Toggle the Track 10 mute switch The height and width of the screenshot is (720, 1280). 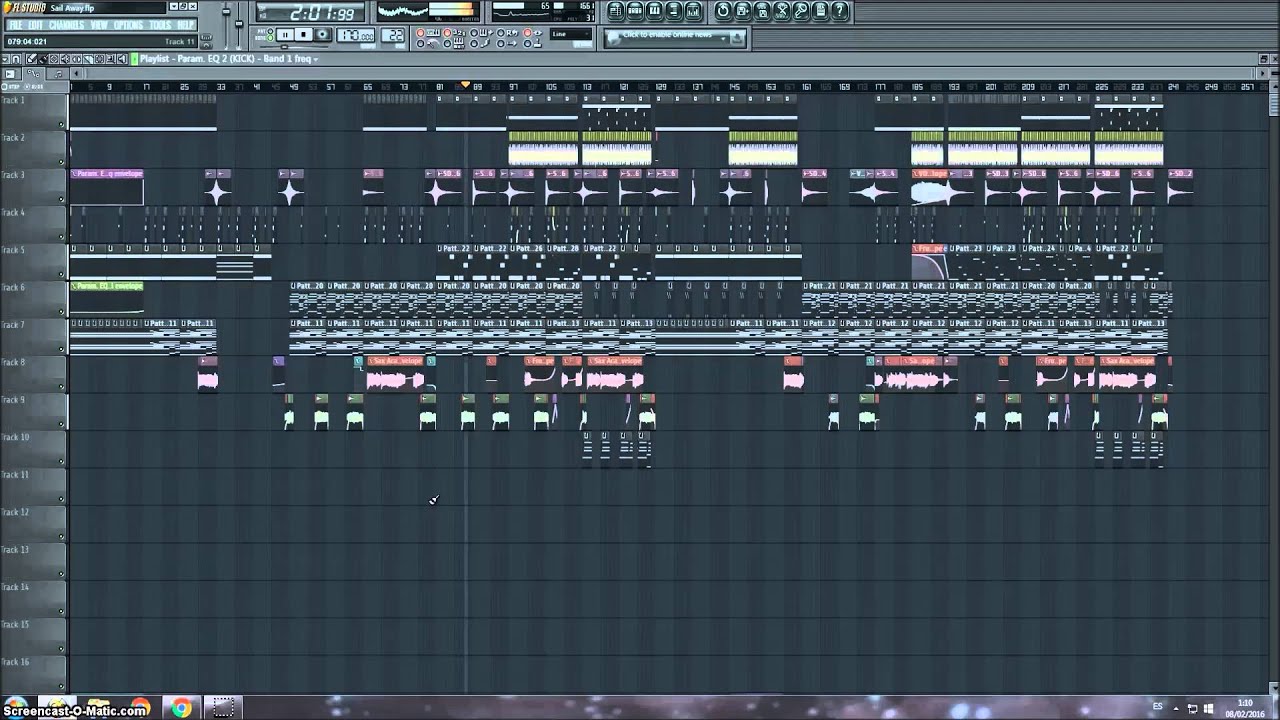(61, 462)
